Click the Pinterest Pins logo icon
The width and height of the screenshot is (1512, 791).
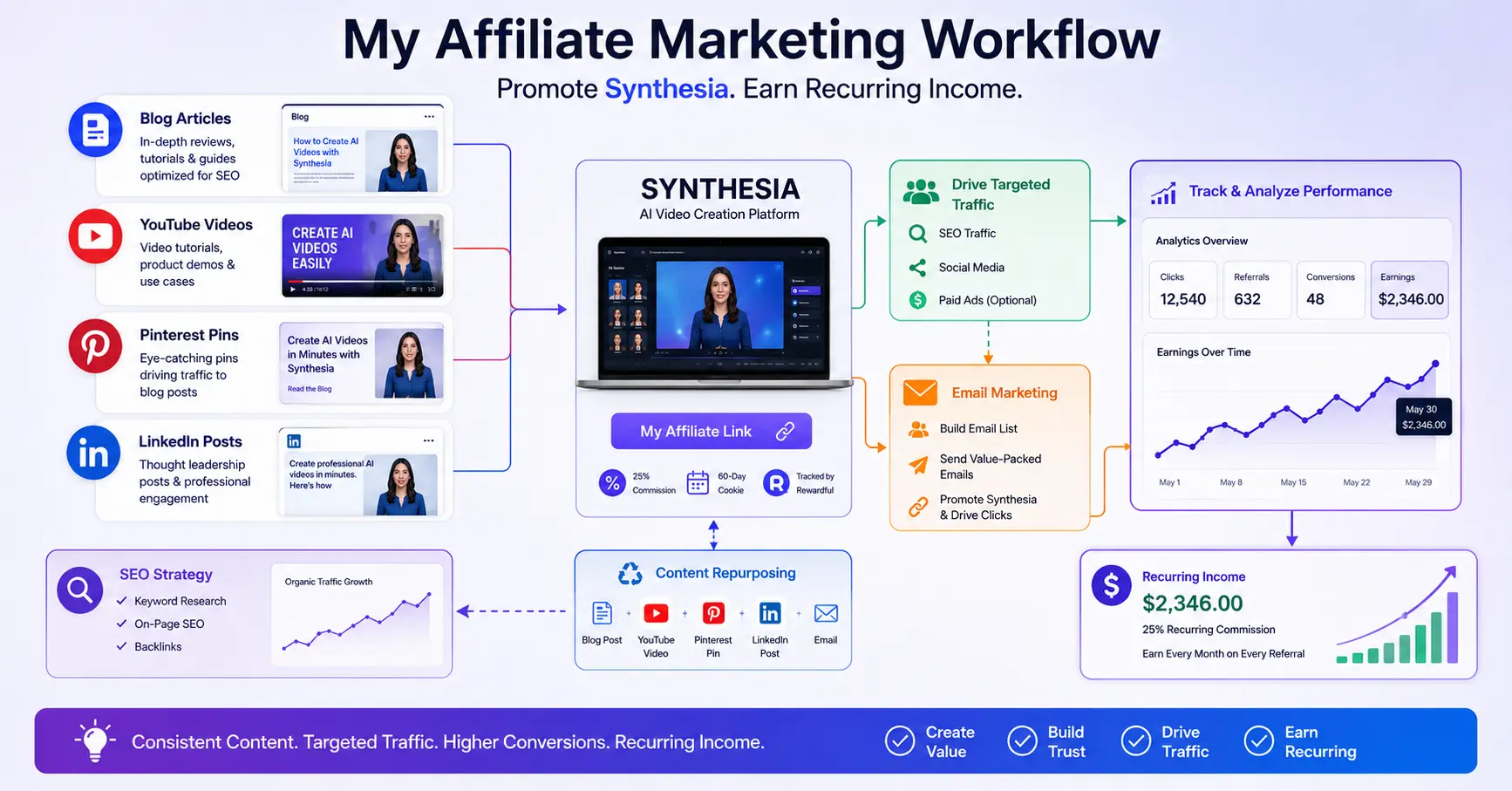pos(95,345)
